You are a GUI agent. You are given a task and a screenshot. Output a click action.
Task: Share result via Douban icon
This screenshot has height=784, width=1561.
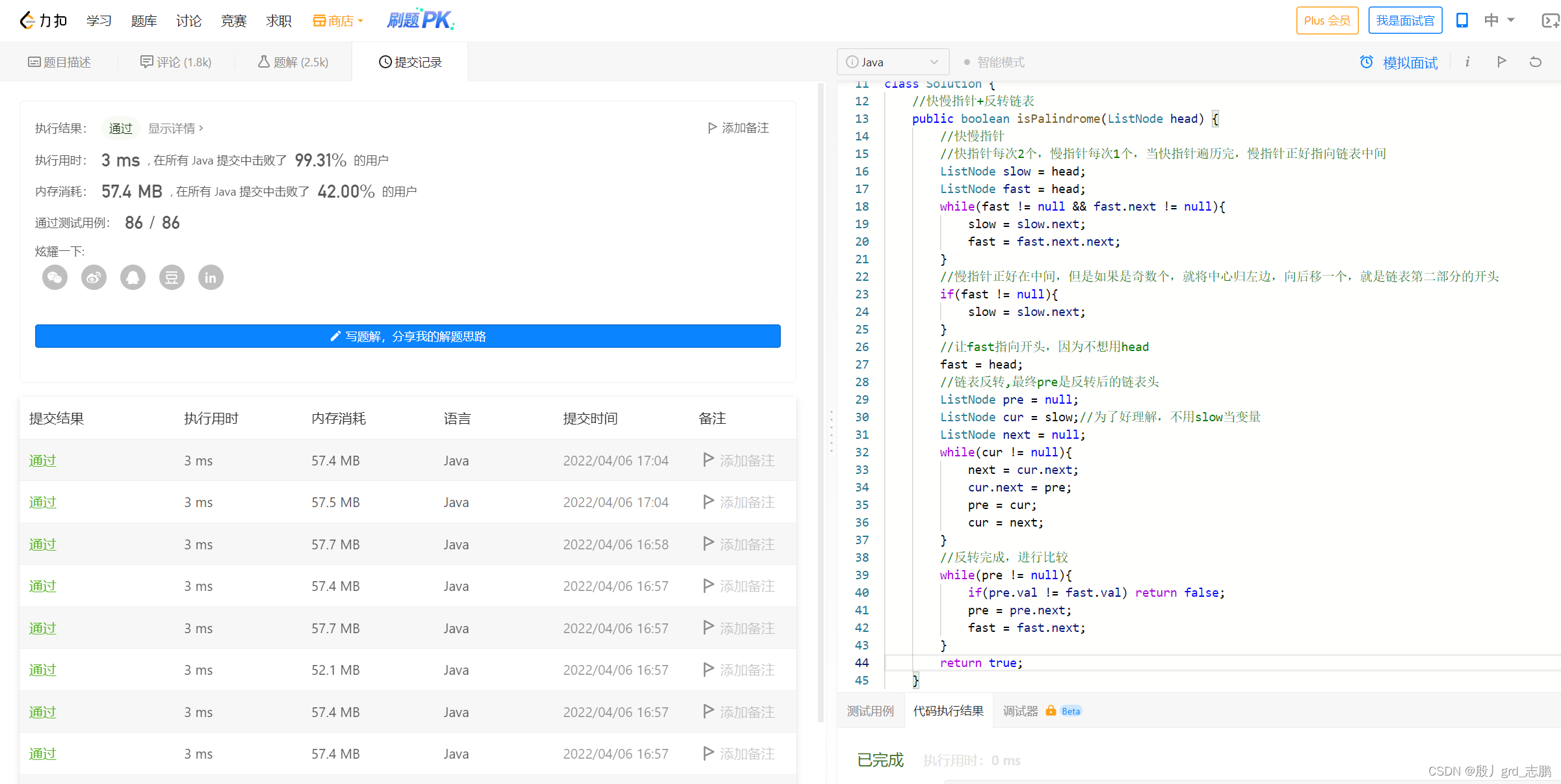click(x=172, y=278)
